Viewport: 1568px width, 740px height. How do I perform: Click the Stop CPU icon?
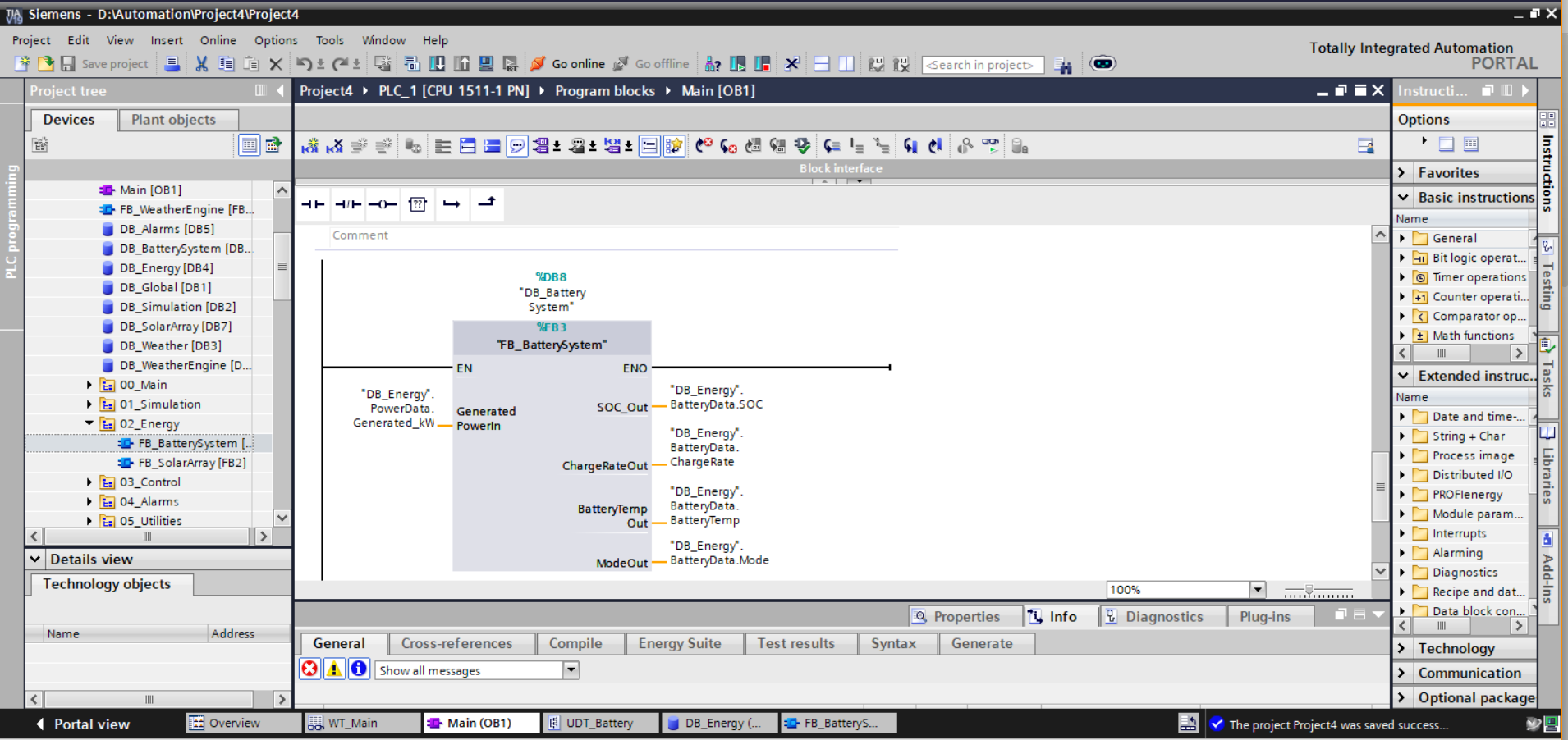[763, 64]
